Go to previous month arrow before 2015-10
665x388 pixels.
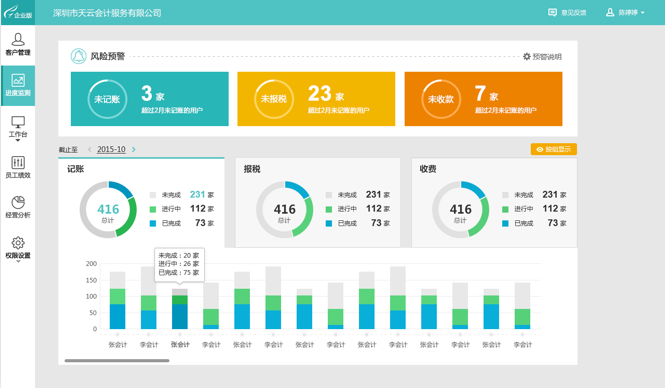point(89,149)
